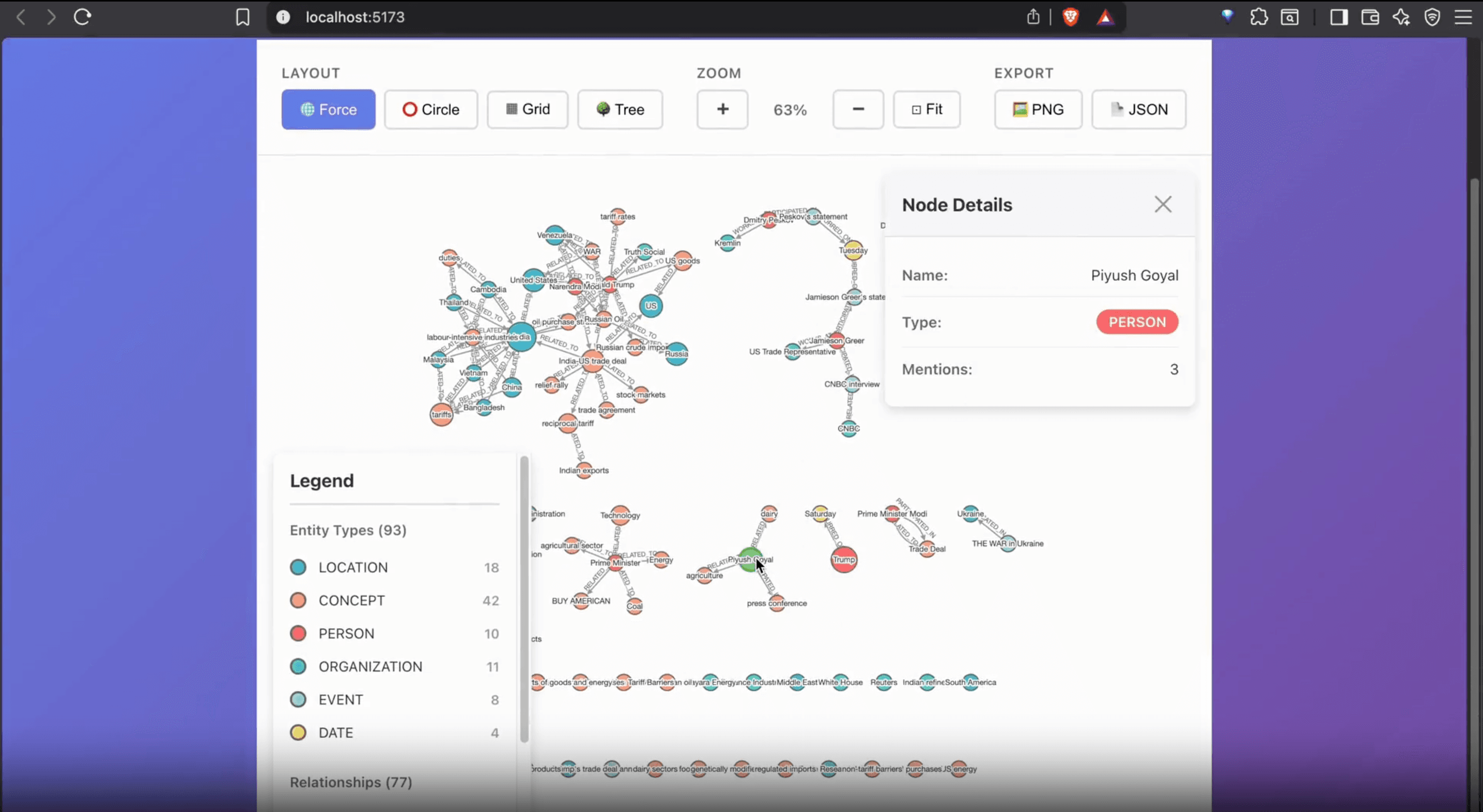Toggle Force layout off by selecting Circle
The height and width of the screenshot is (812, 1483).
(x=431, y=110)
